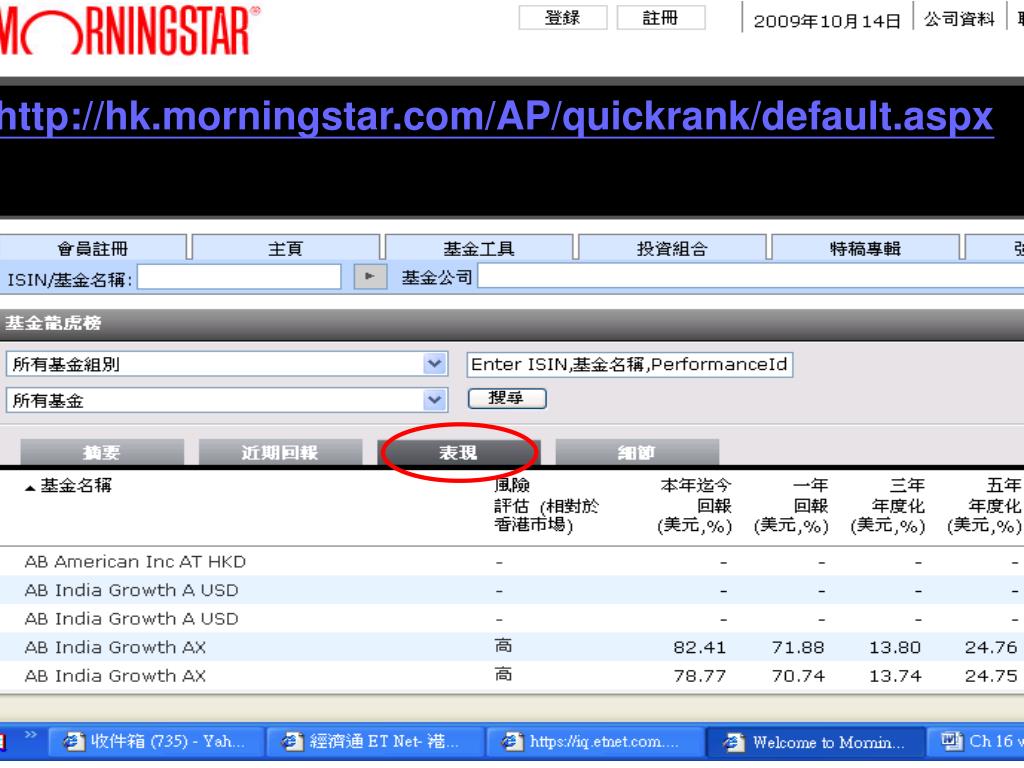Sort by 三年年度化 column header
The width and height of the screenshot is (1024, 768).
(888, 505)
